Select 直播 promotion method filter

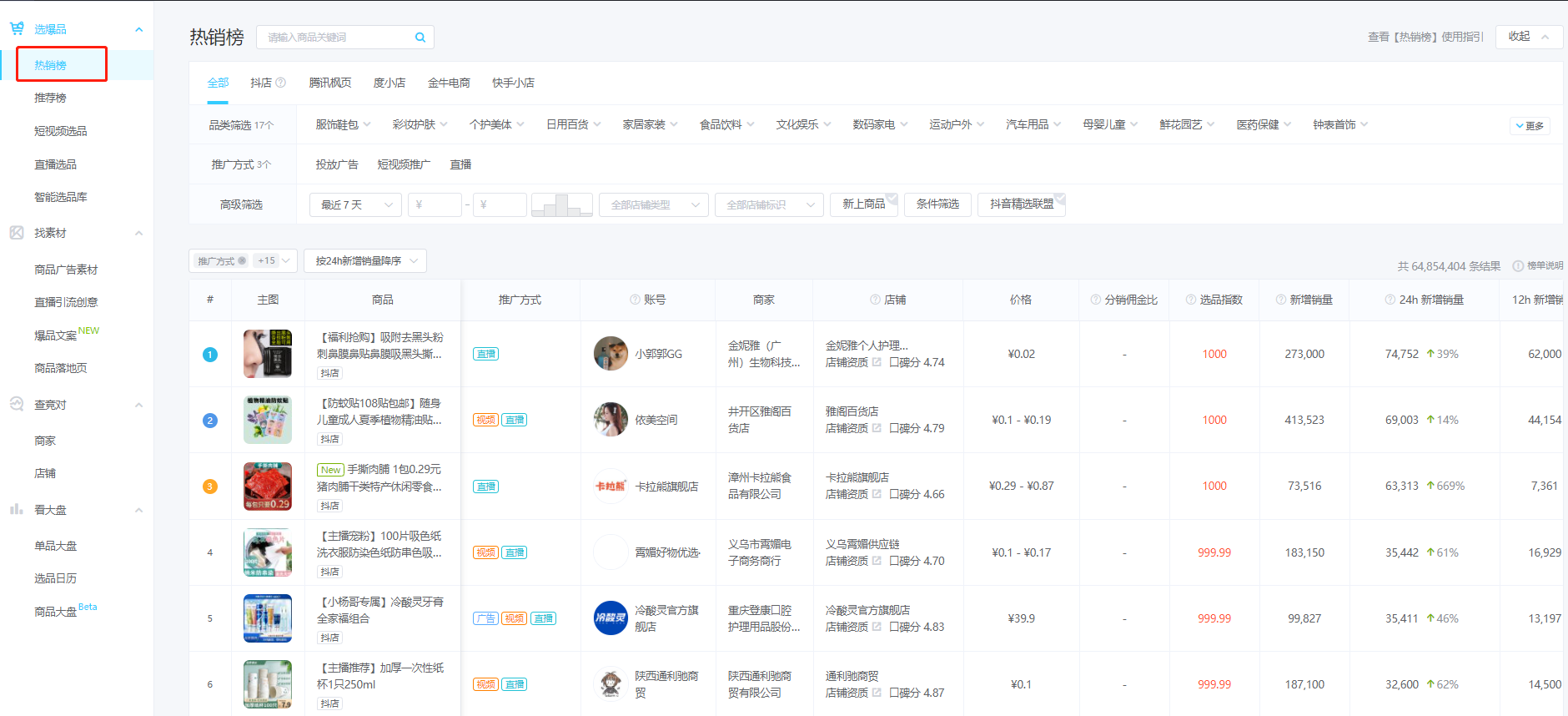(460, 164)
